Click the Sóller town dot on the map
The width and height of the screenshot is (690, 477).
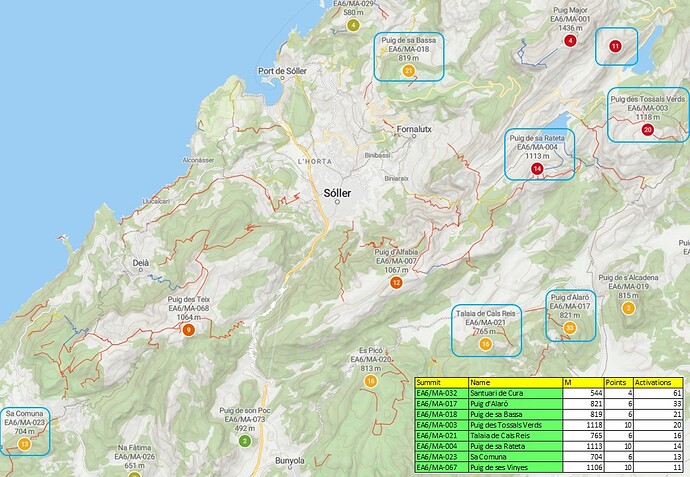coord(338,202)
